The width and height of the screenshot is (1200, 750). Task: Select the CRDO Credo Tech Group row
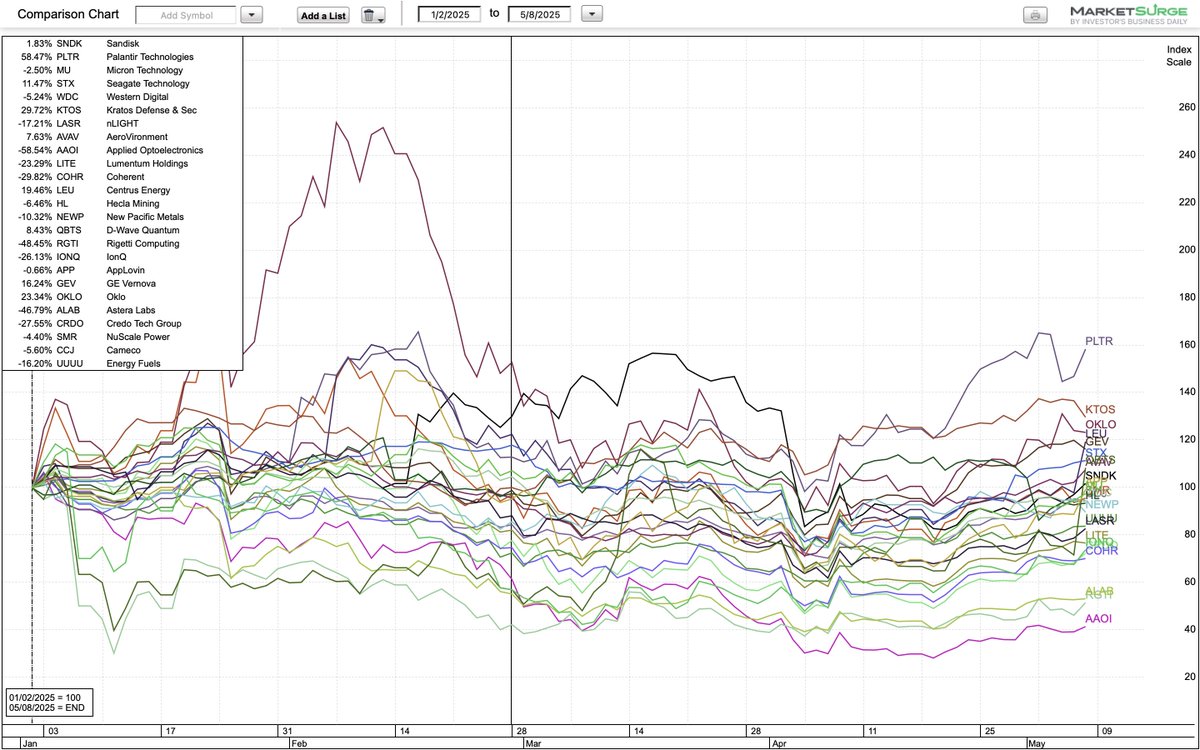pyautogui.click(x=121, y=323)
